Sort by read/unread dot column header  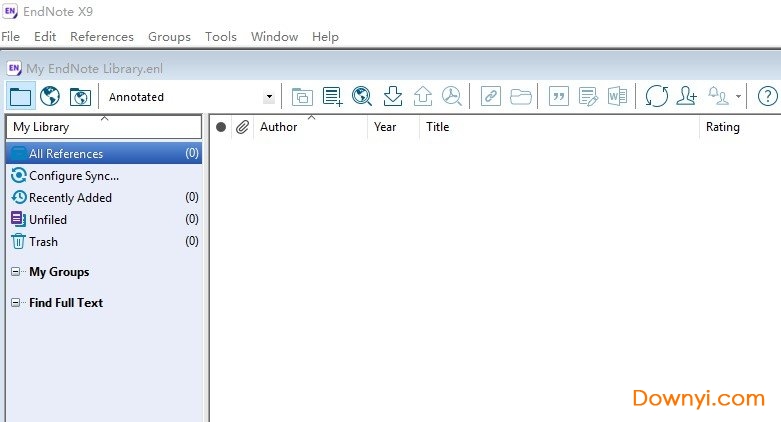coord(221,127)
